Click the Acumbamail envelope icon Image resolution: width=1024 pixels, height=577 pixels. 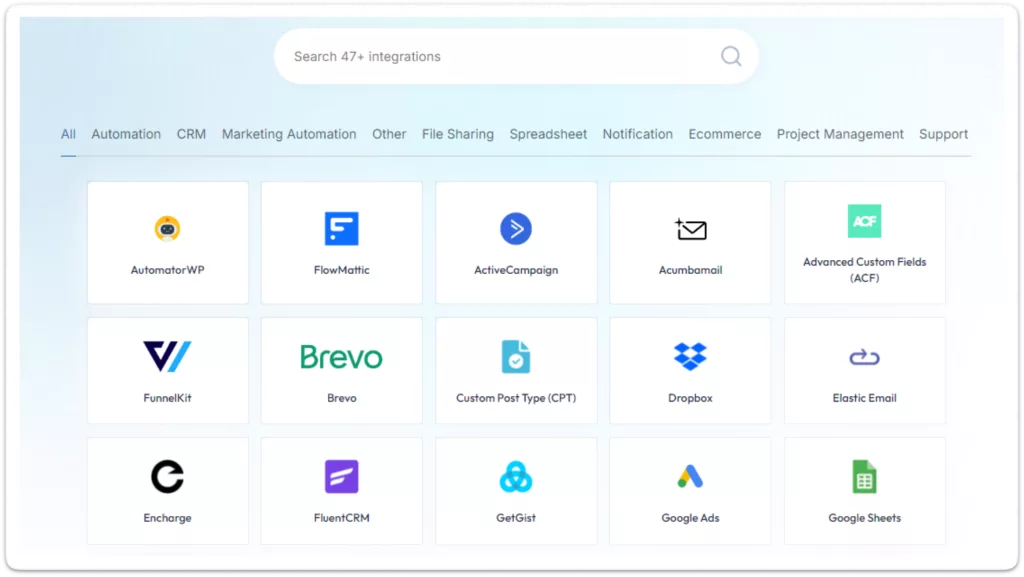(690, 228)
